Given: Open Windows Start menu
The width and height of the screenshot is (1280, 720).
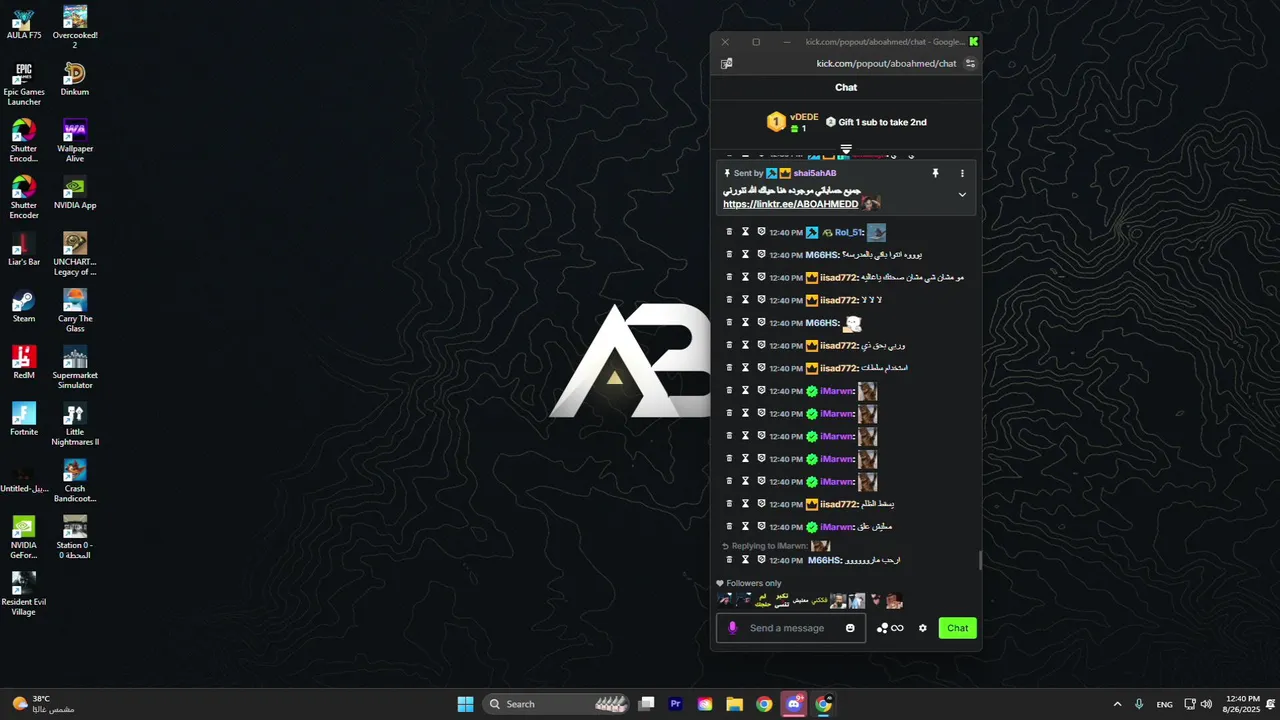Looking at the screenshot, I should (465, 704).
